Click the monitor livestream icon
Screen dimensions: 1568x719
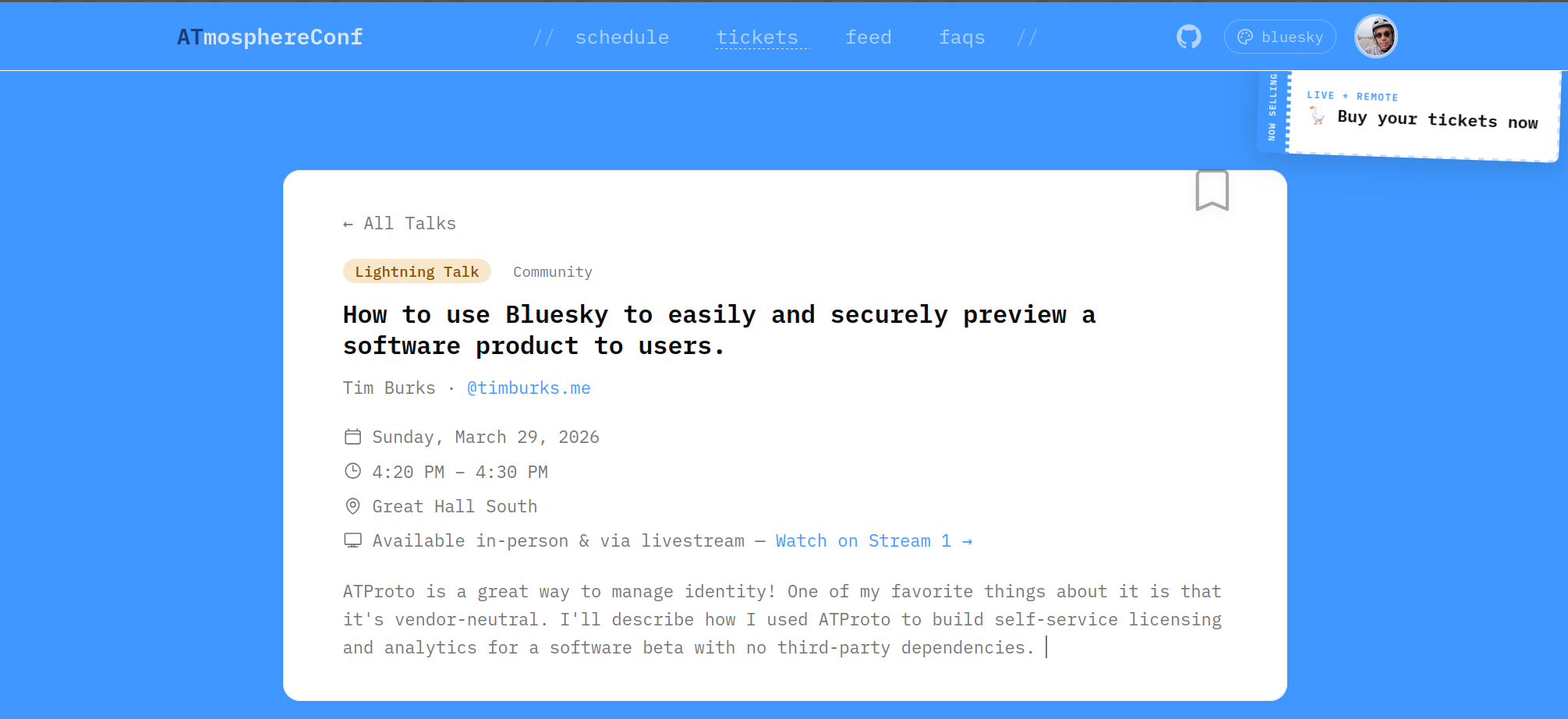(352, 540)
